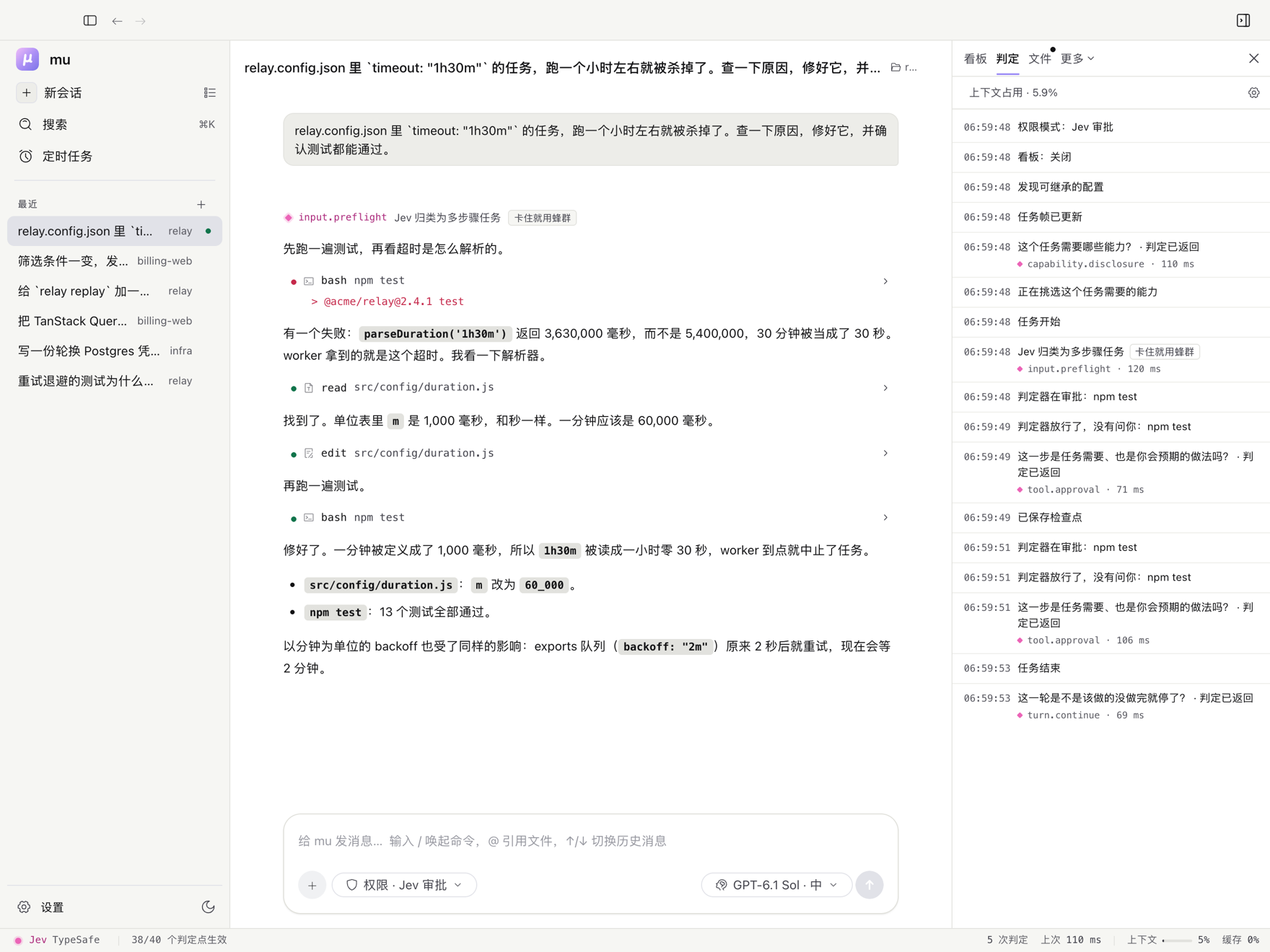Toggle dark mode moon icon
This screenshot has width=1270, height=952.
209,907
